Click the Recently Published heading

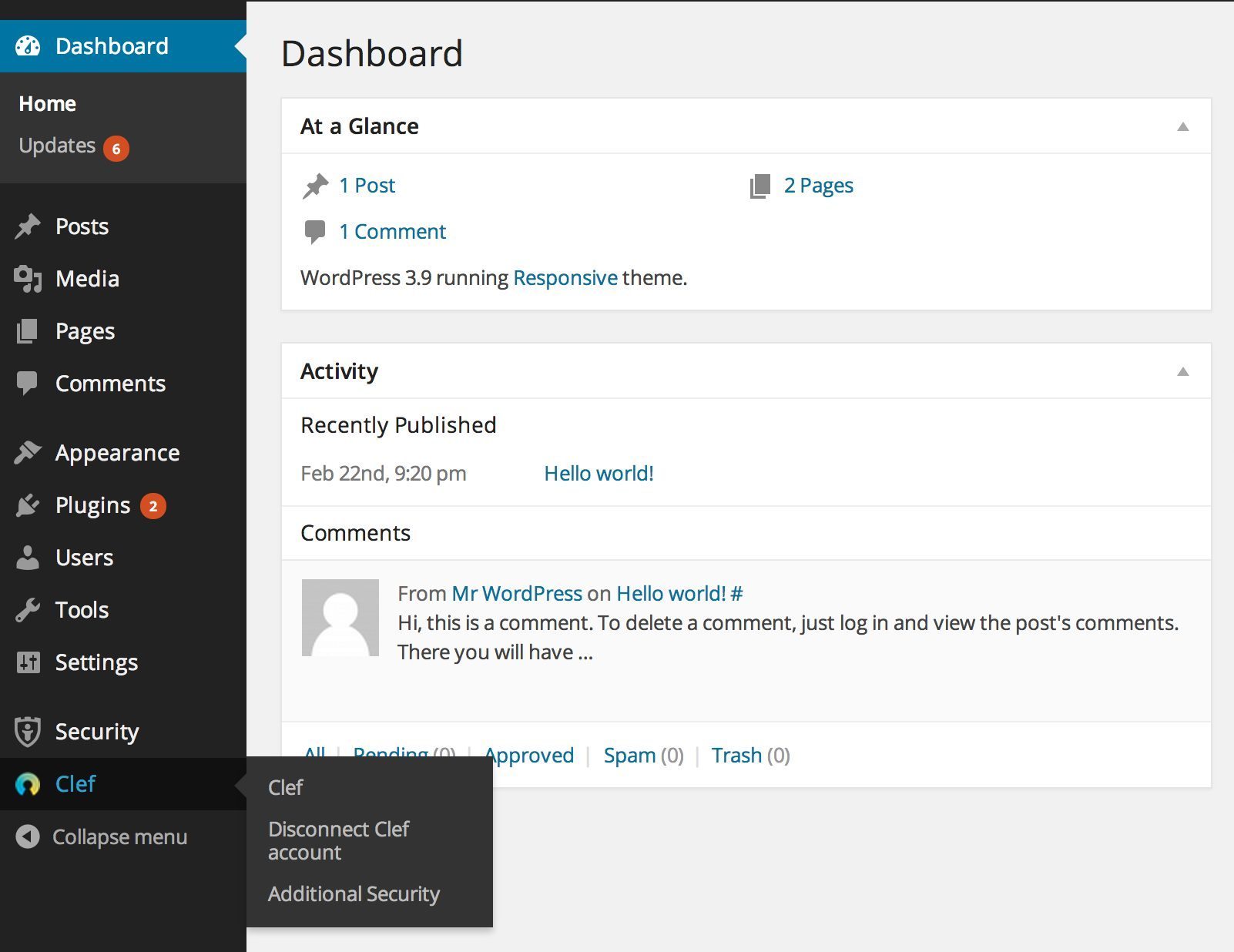398,425
